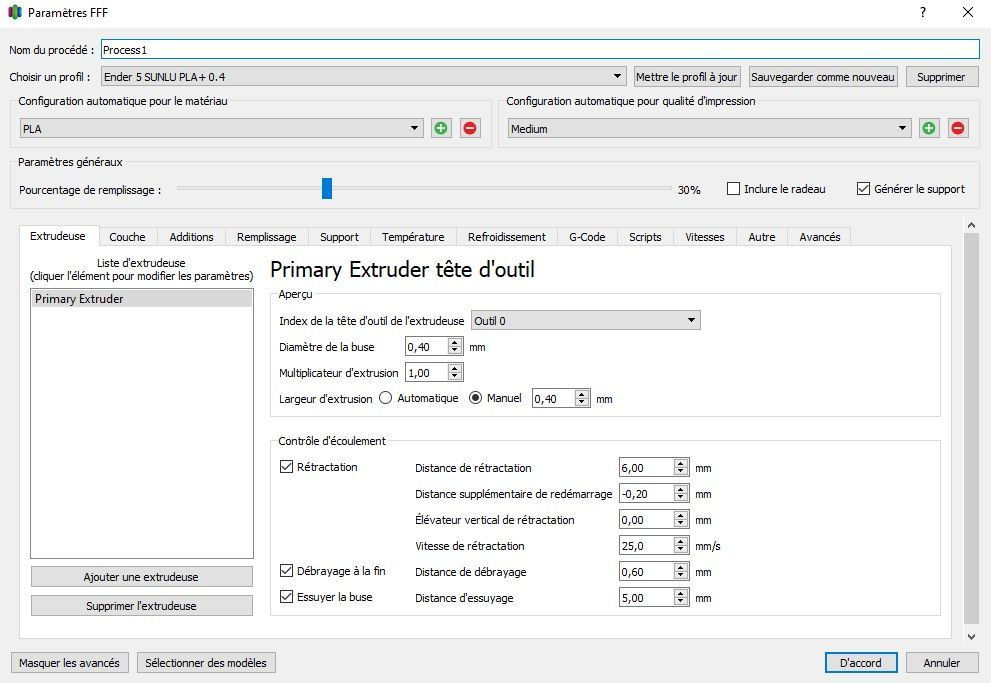Click Supprimer l'extrudeuse button
The width and height of the screenshot is (991, 683).
coord(141,605)
